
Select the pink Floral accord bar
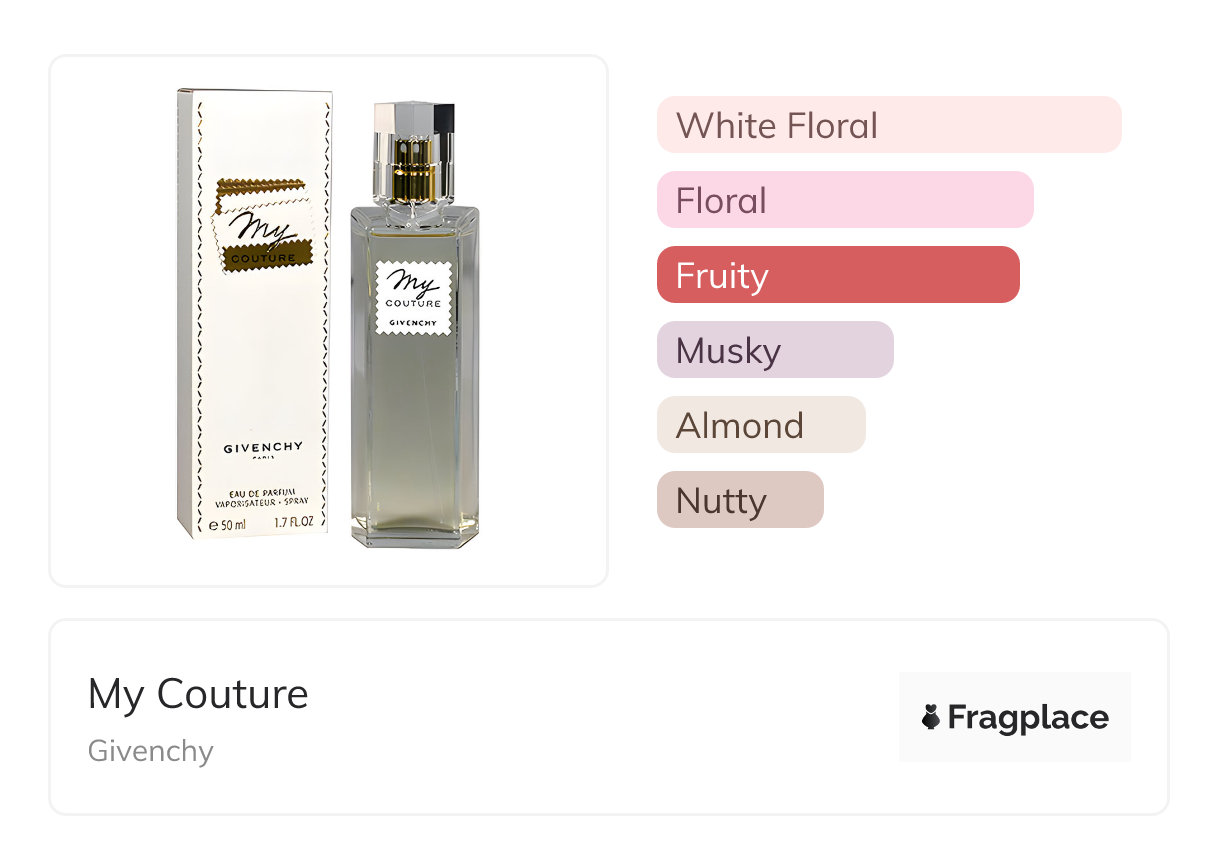coord(845,200)
